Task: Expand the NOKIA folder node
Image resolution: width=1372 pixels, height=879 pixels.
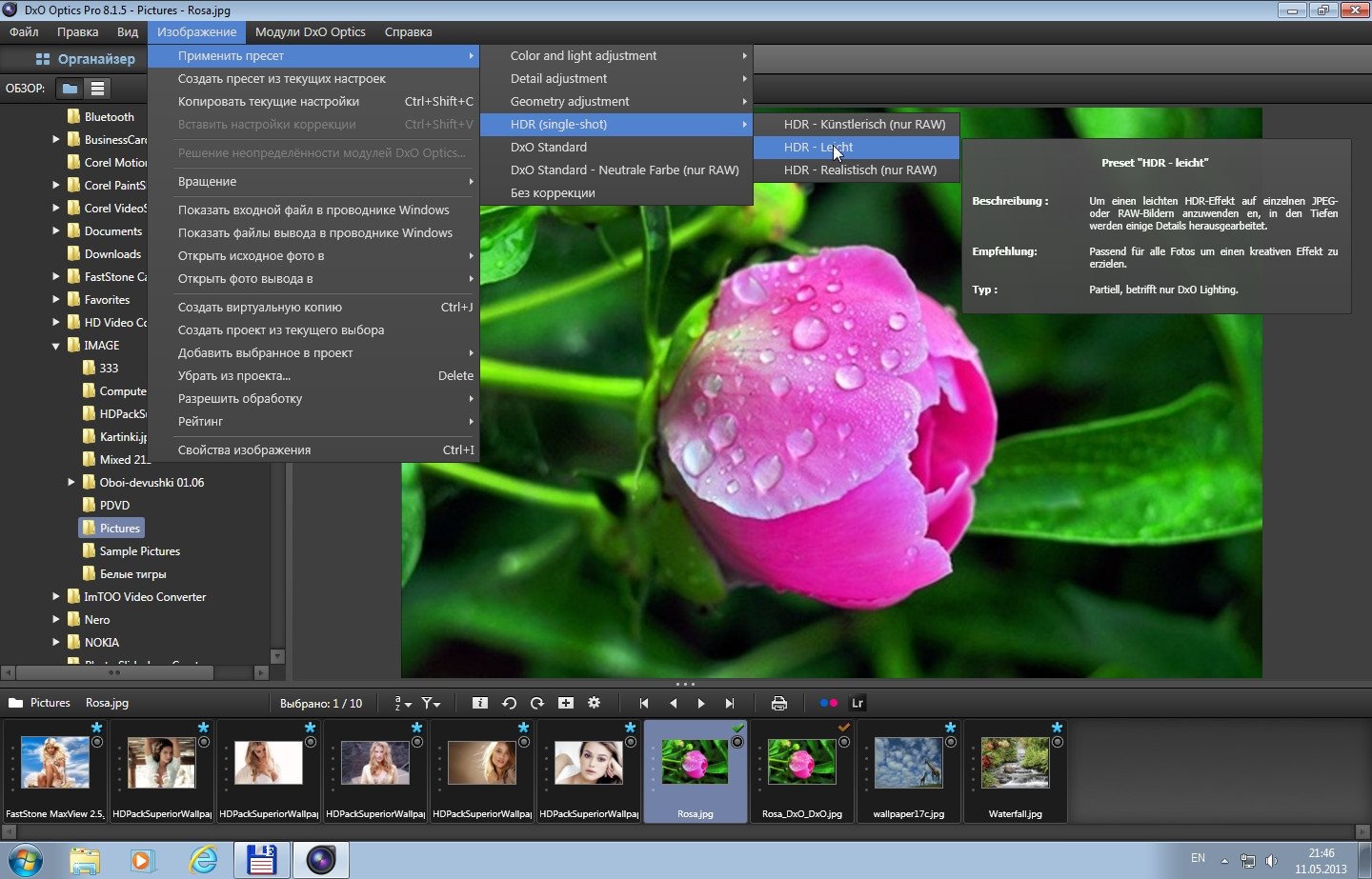Action: click(x=56, y=643)
